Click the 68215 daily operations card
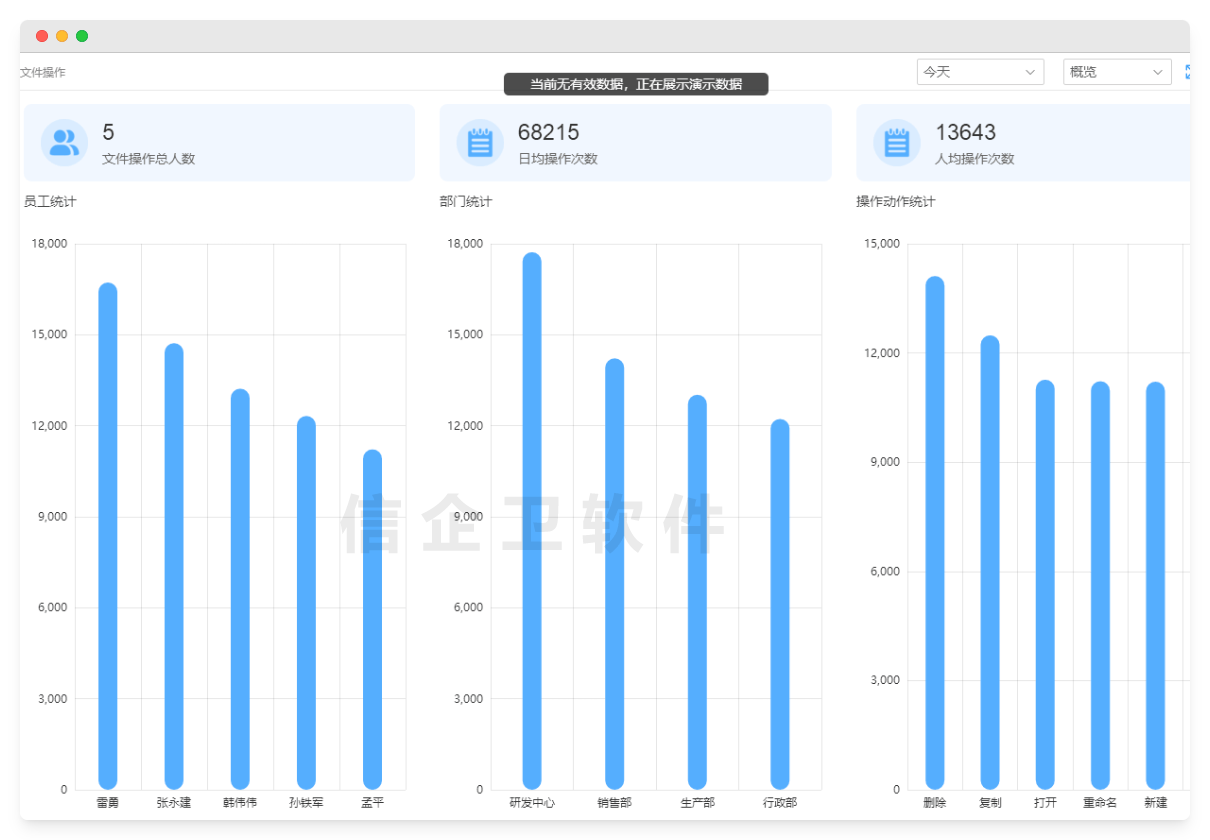The height and width of the screenshot is (840, 1210). 635,143
